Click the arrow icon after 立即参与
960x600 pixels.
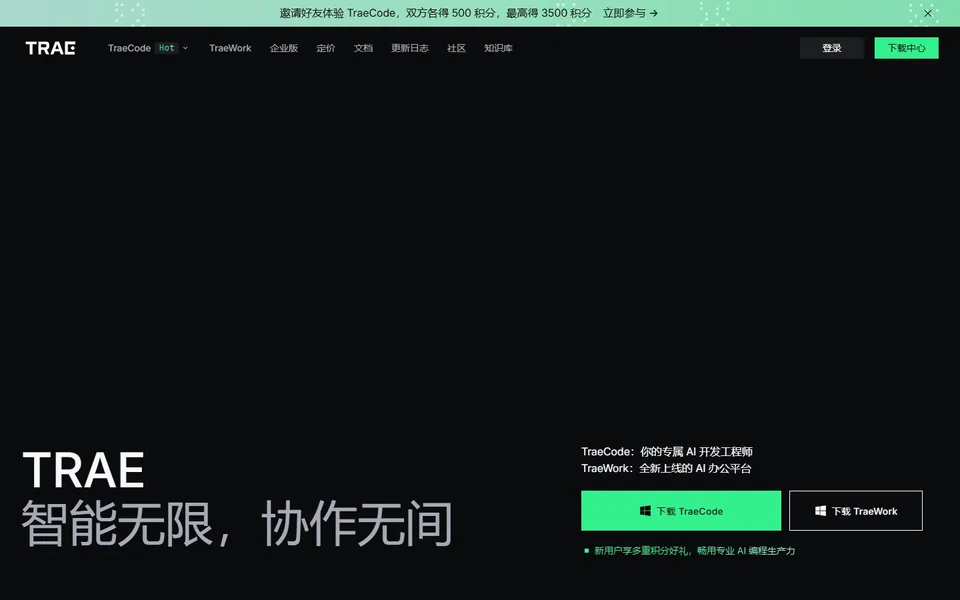(x=654, y=13)
